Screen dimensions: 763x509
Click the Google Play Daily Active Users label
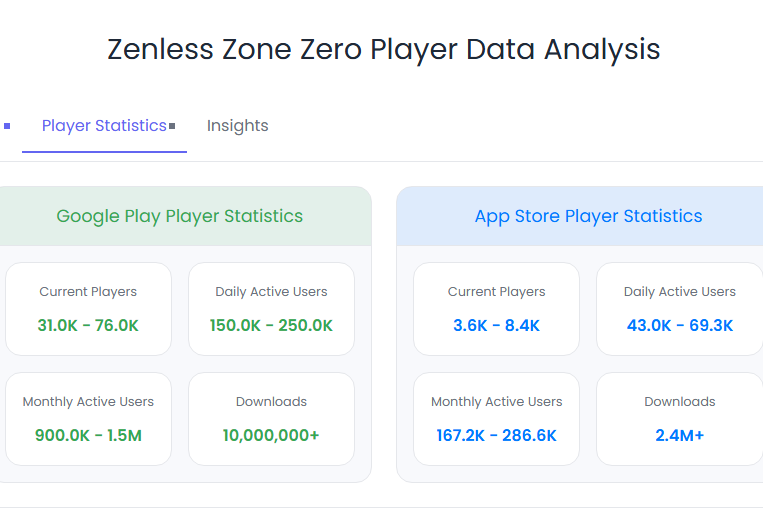click(x=271, y=292)
